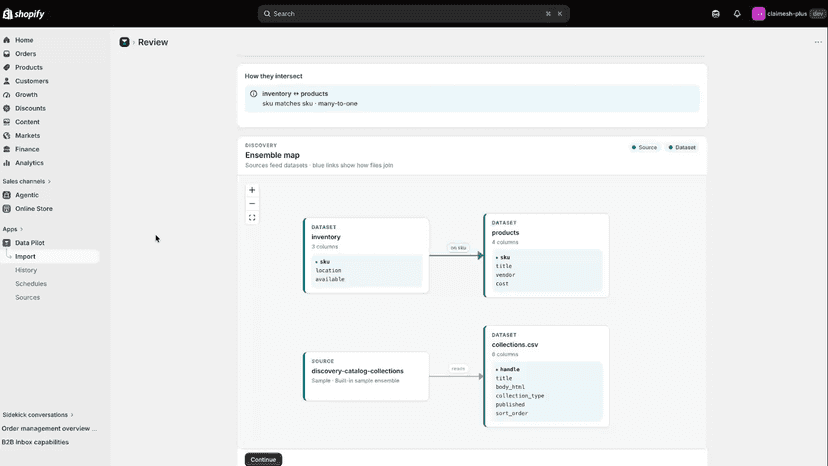Click the Customers person icon

tap(6, 81)
